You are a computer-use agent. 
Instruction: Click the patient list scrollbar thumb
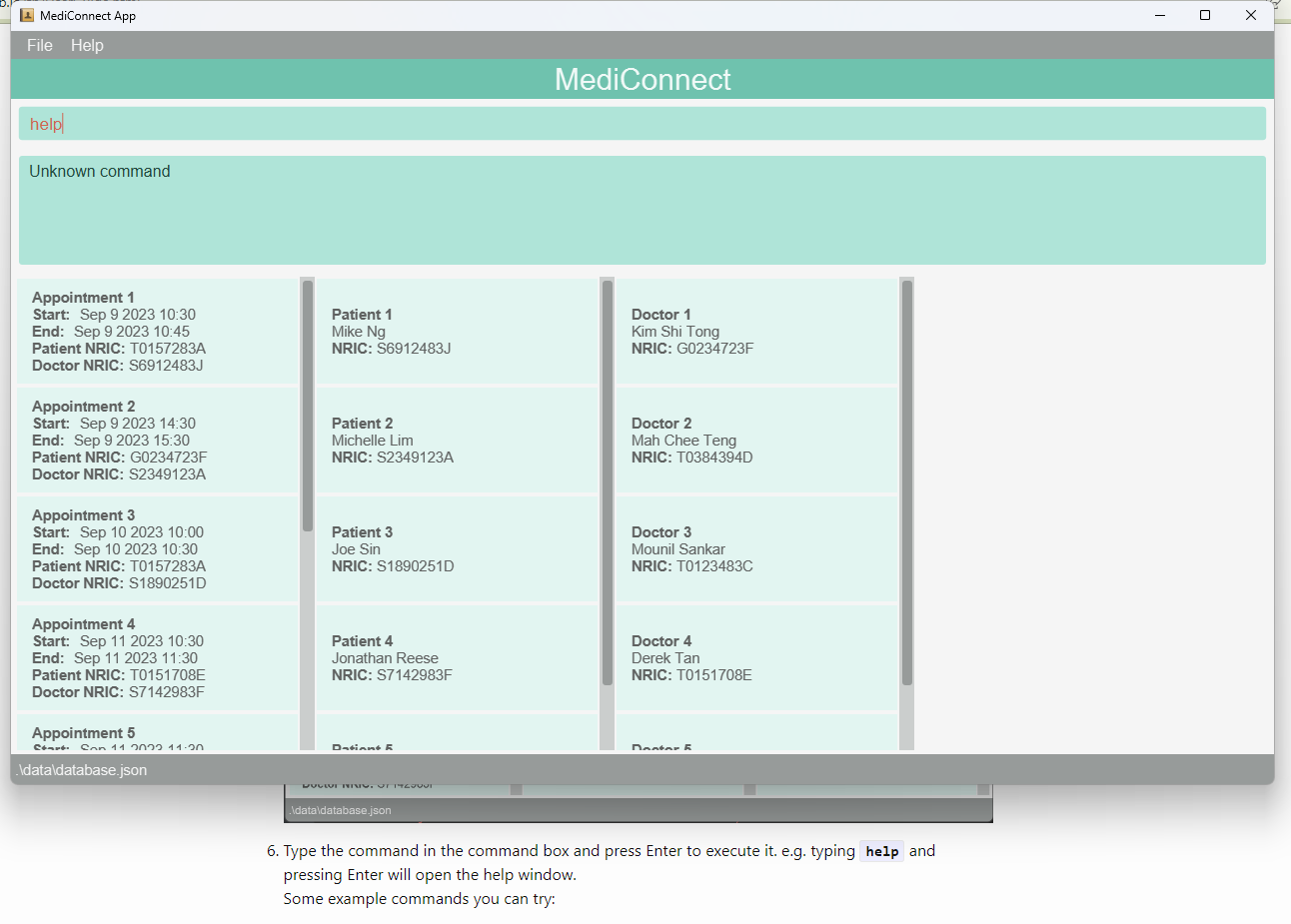coord(608,482)
